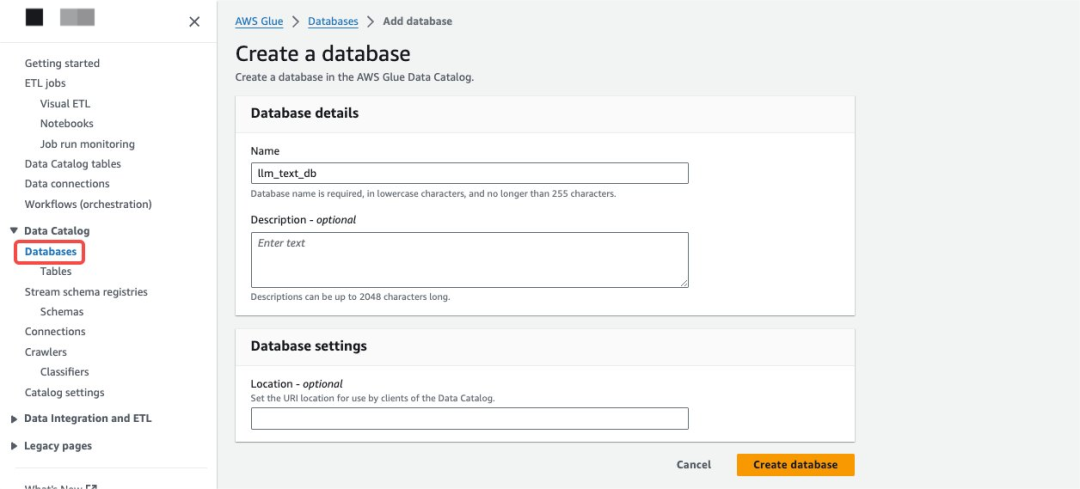
Task: Collapse the Data Catalog section
Action: (14, 231)
